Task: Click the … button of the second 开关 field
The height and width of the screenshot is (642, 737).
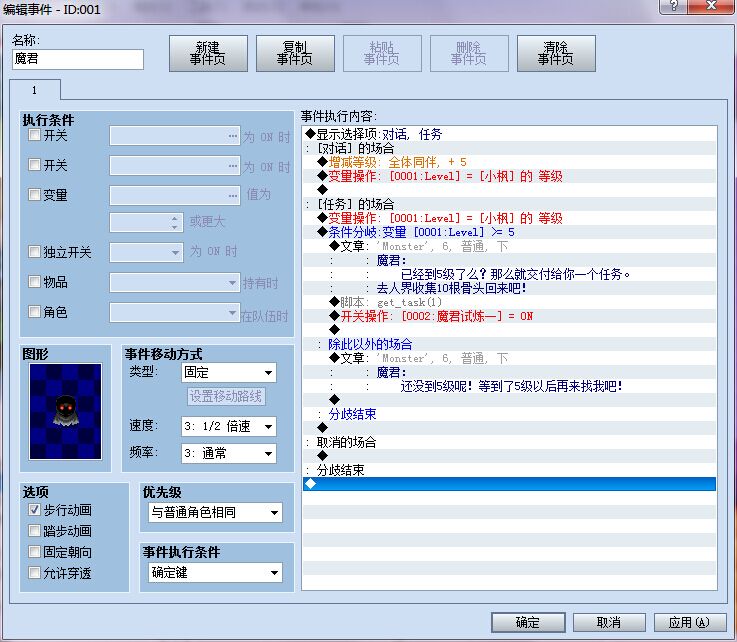Action: point(233,165)
